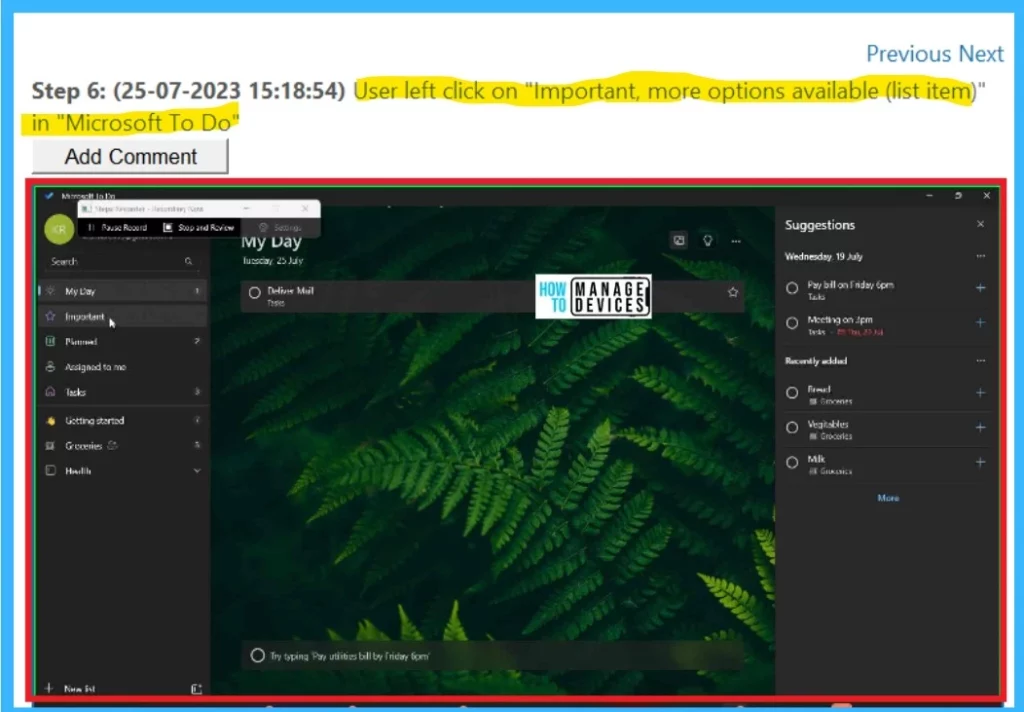Add Meeting on 3pm to My Day

[980, 323]
